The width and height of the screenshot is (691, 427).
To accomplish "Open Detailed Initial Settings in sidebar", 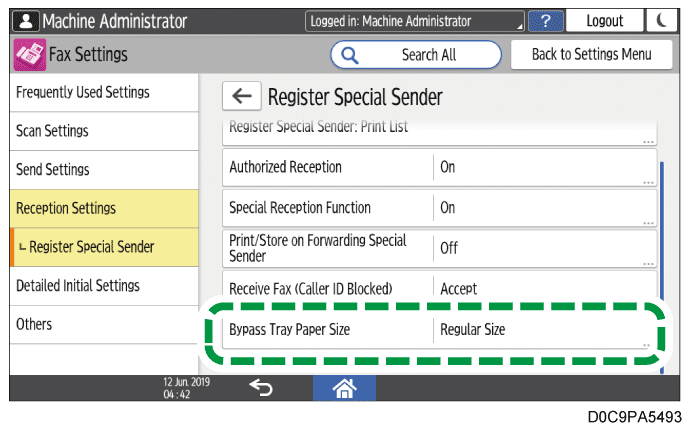I will point(99,286).
